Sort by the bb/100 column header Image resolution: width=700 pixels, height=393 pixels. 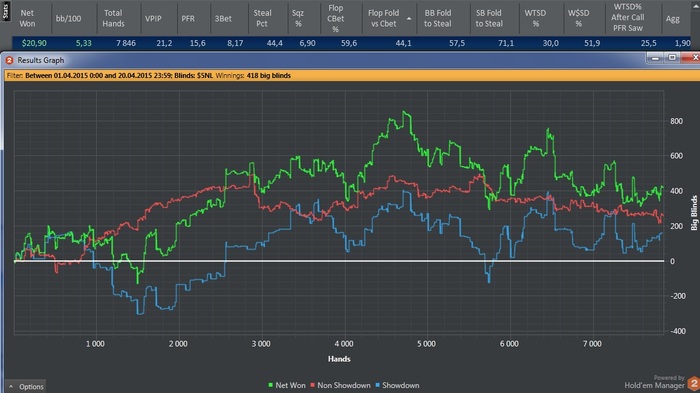(68, 18)
